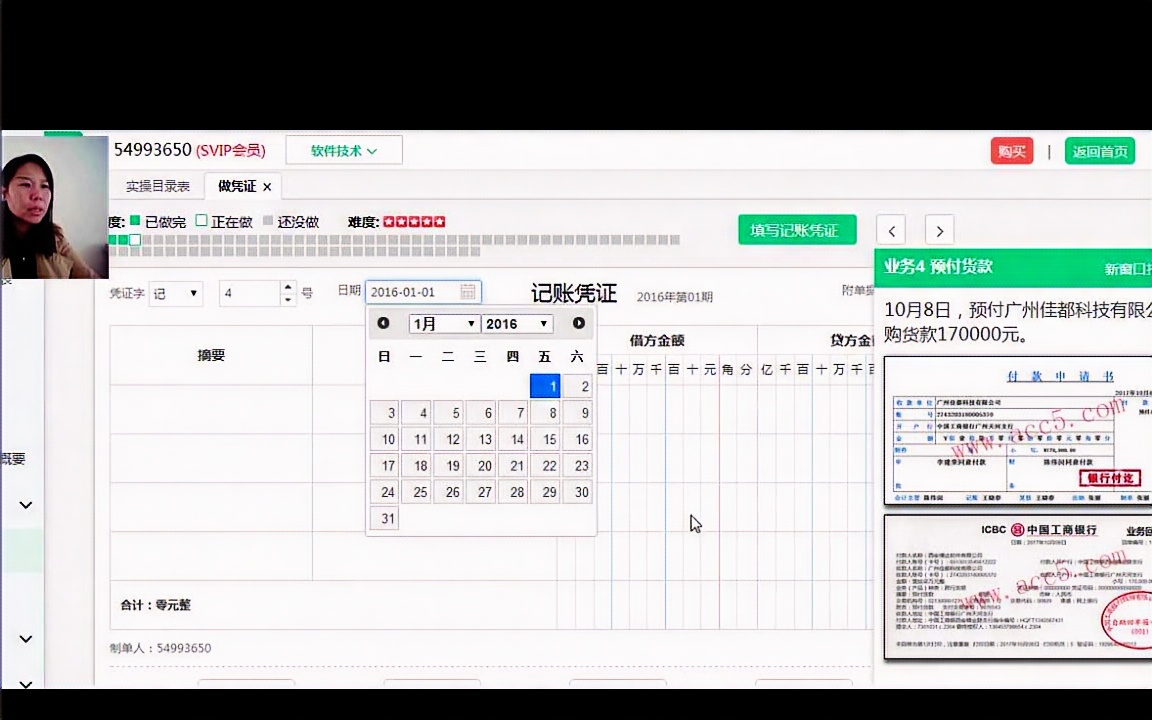This screenshot has width=1152, height=720.
Task: Go to previous month with left arrow in calendar
Action: coord(383,323)
